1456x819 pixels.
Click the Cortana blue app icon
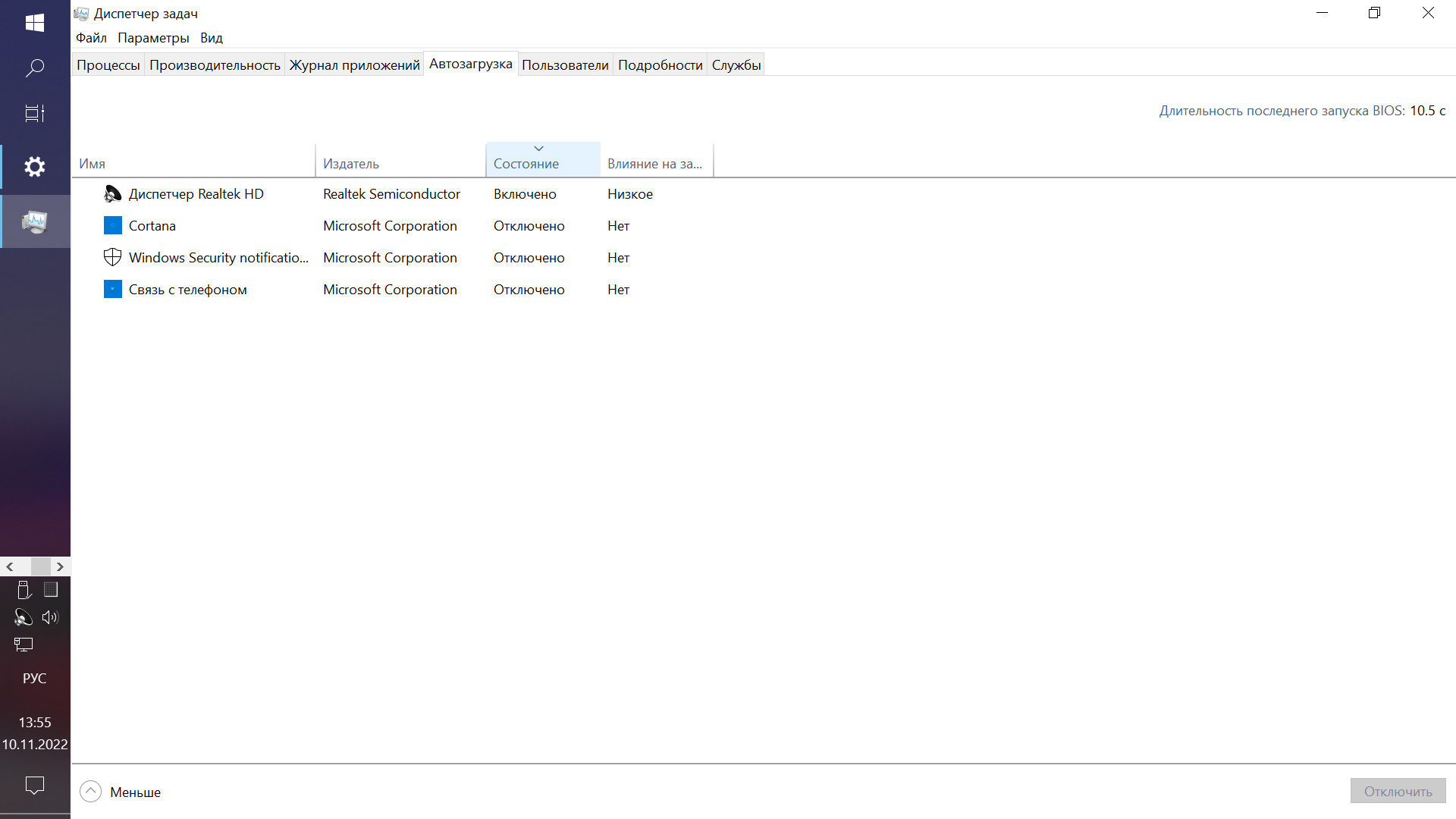click(x=112, y=226)
